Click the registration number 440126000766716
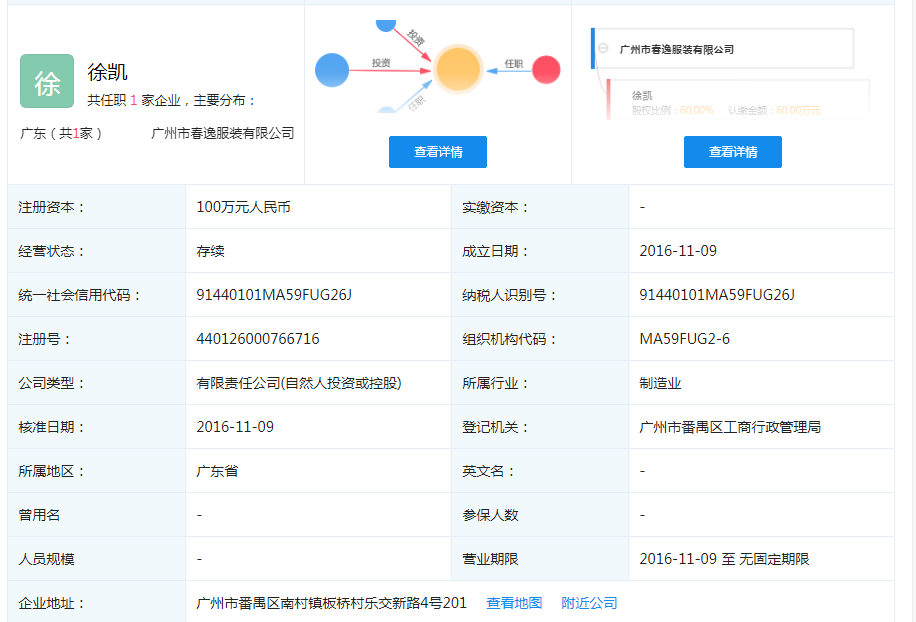Image resolution: width=916 pixels, height=622 pixels. pyautogui.click(x=258, y=339)
